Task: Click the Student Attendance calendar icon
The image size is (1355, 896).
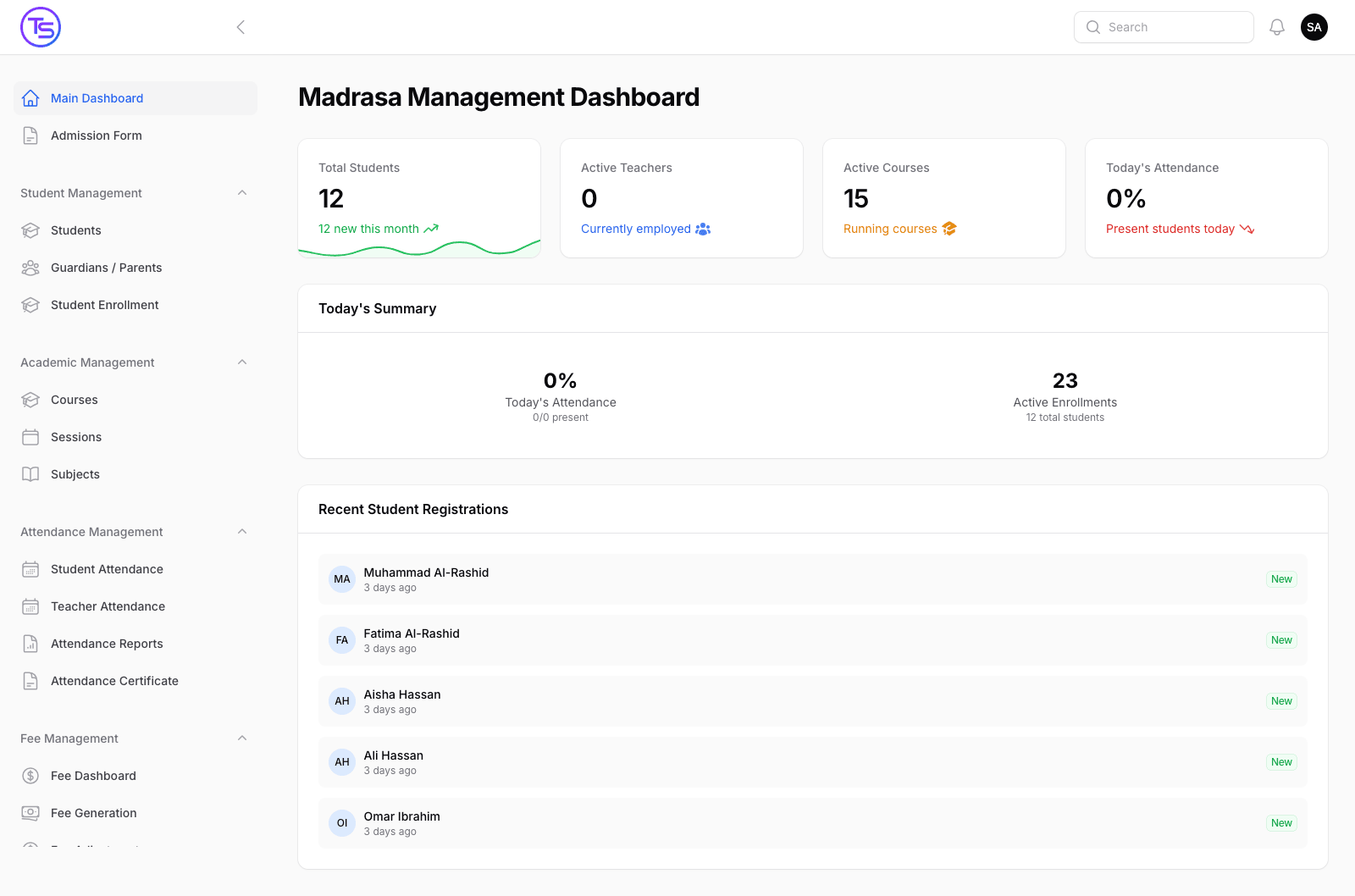Action: pyautogui.click(x=30, y=569)
